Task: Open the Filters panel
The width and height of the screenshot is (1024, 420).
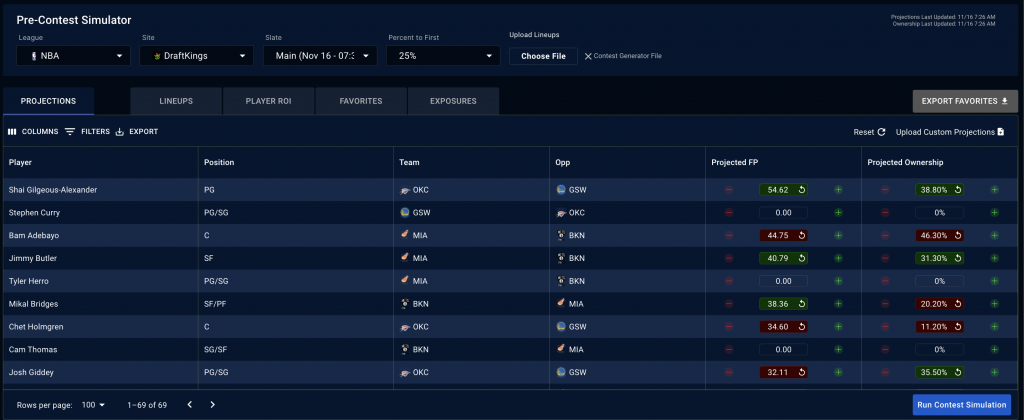Action: [88, 132]
